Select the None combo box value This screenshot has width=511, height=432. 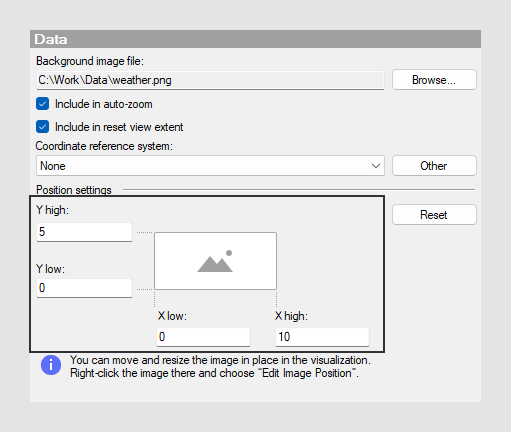point(53,166)
